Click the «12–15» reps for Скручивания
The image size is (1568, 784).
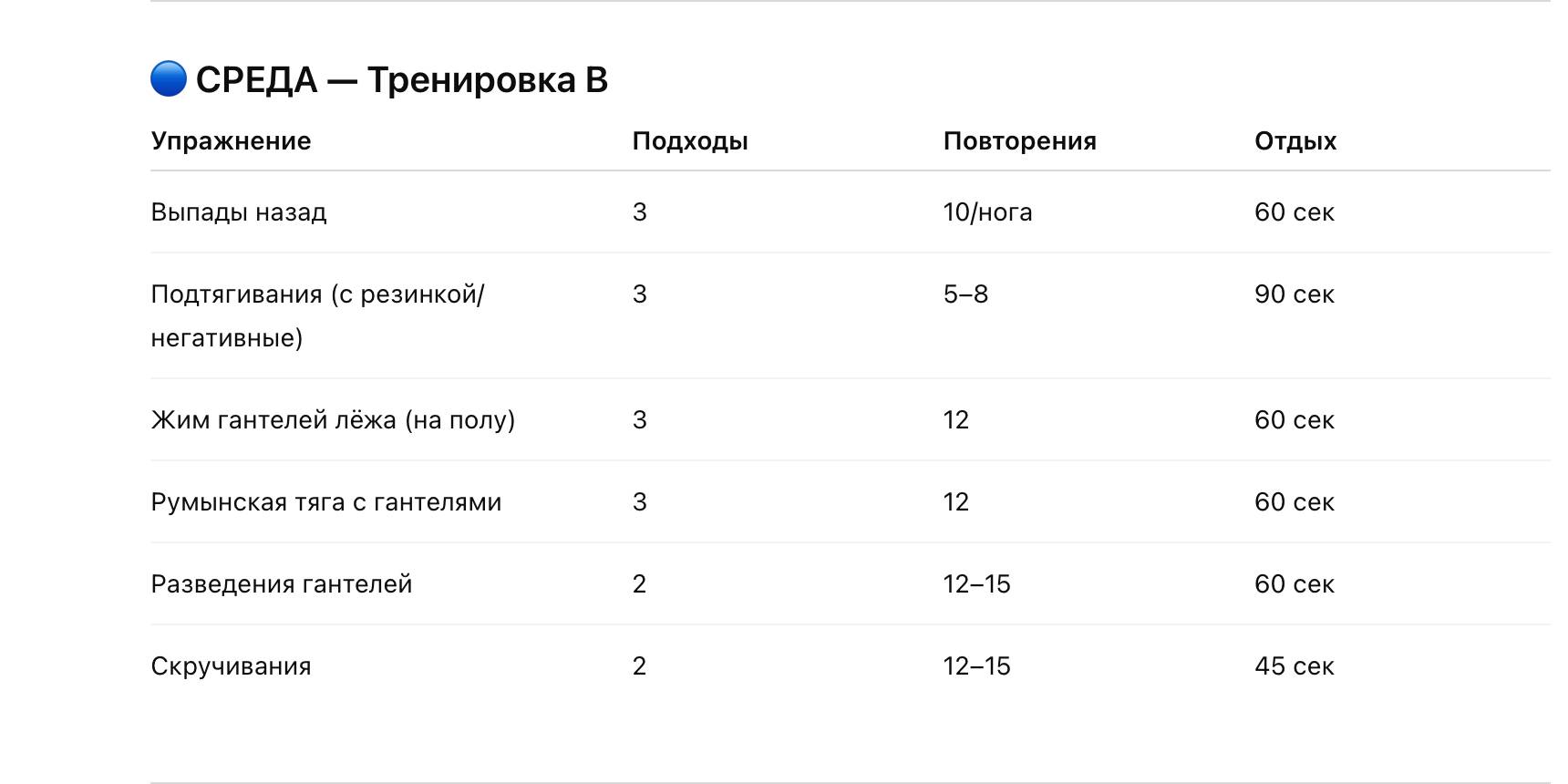(976, 666)
